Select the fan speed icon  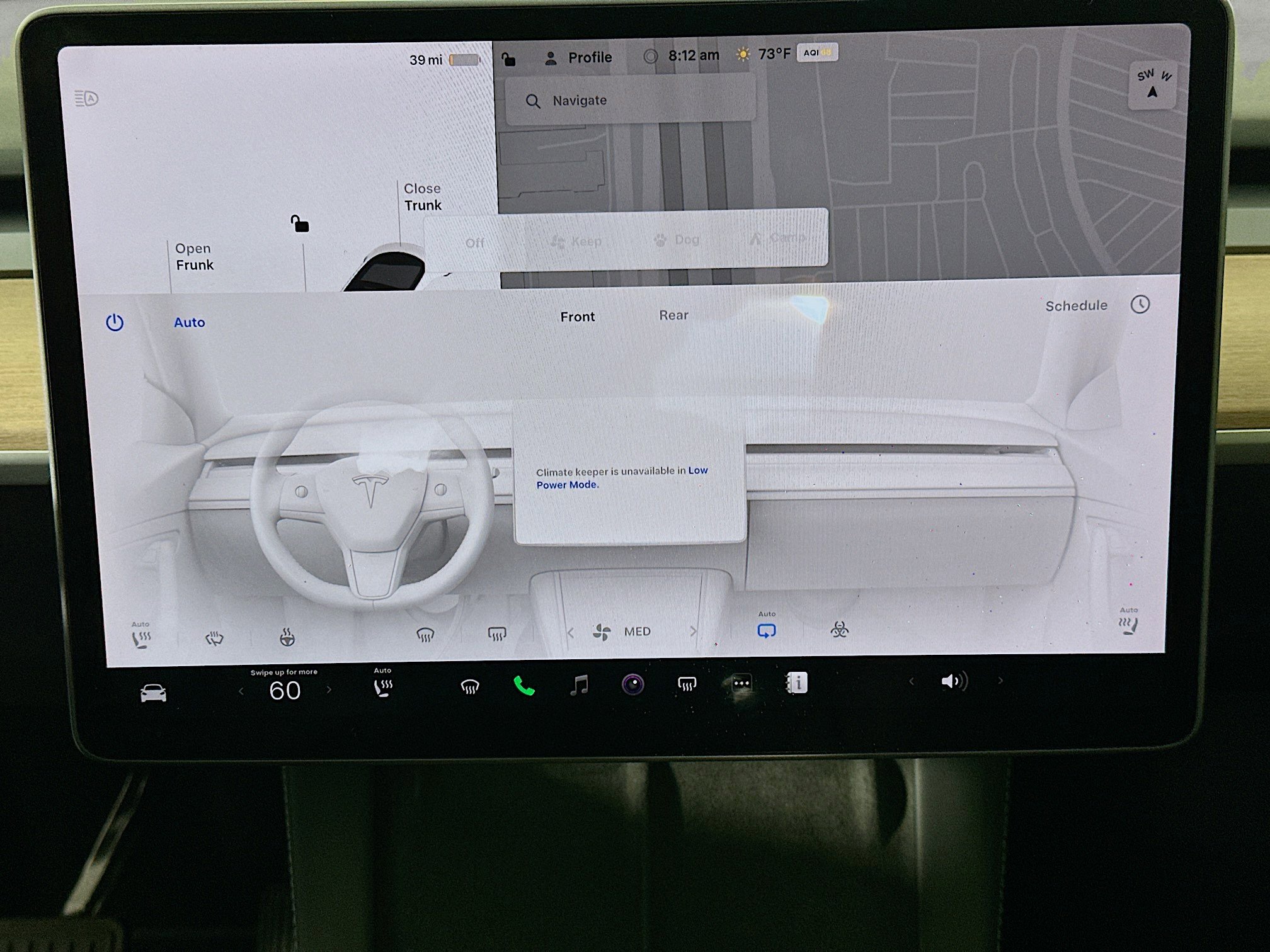(x=603, y=631)
